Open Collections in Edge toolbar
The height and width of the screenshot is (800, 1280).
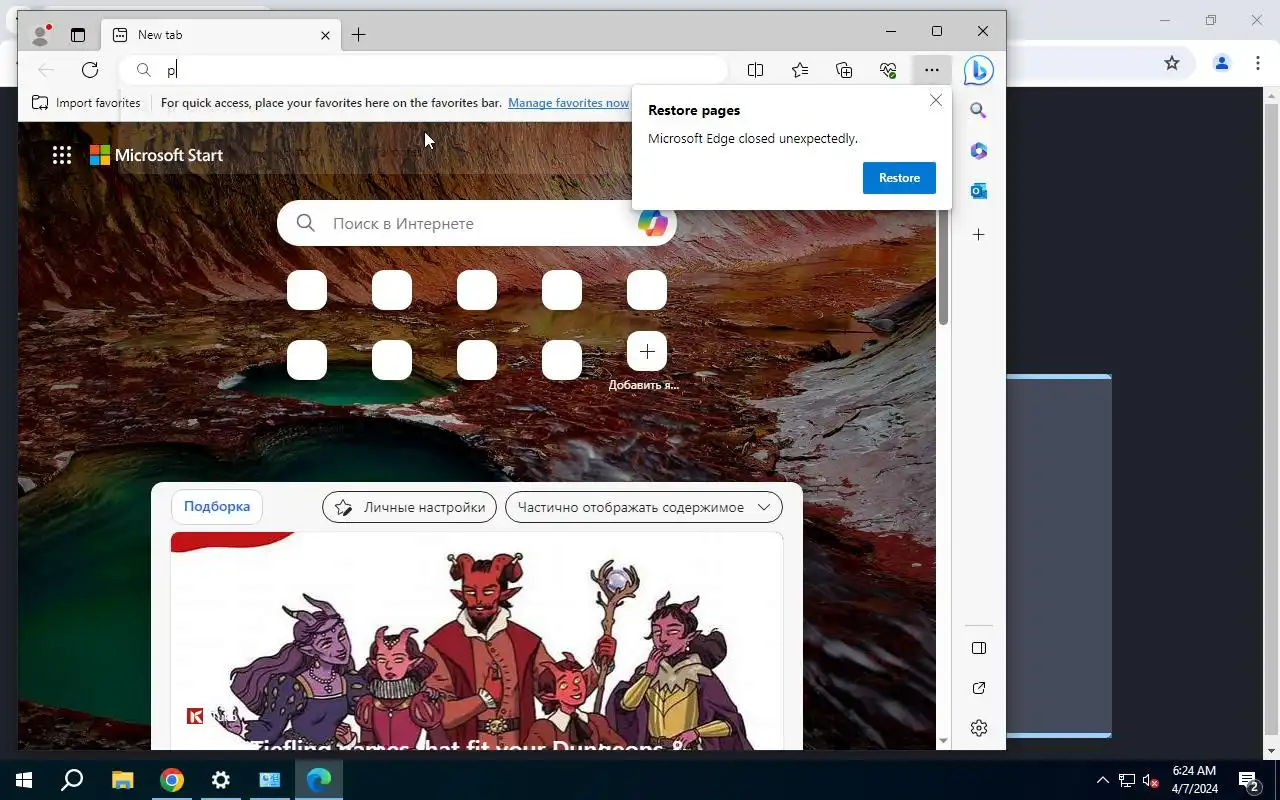coord(844,69)
